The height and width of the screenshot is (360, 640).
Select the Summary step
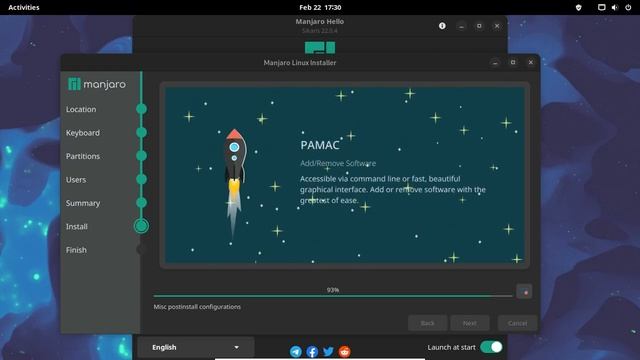pos(83,203)
